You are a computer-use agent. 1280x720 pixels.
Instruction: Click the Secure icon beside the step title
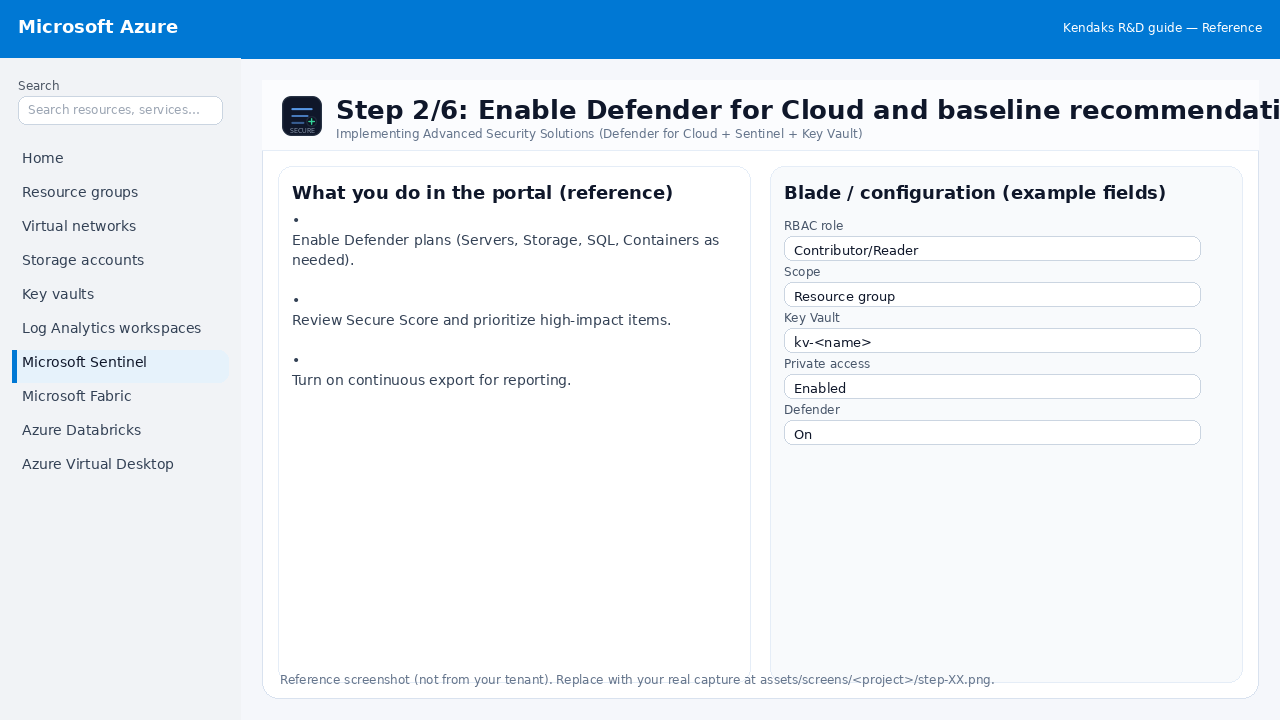coord(302,116)
